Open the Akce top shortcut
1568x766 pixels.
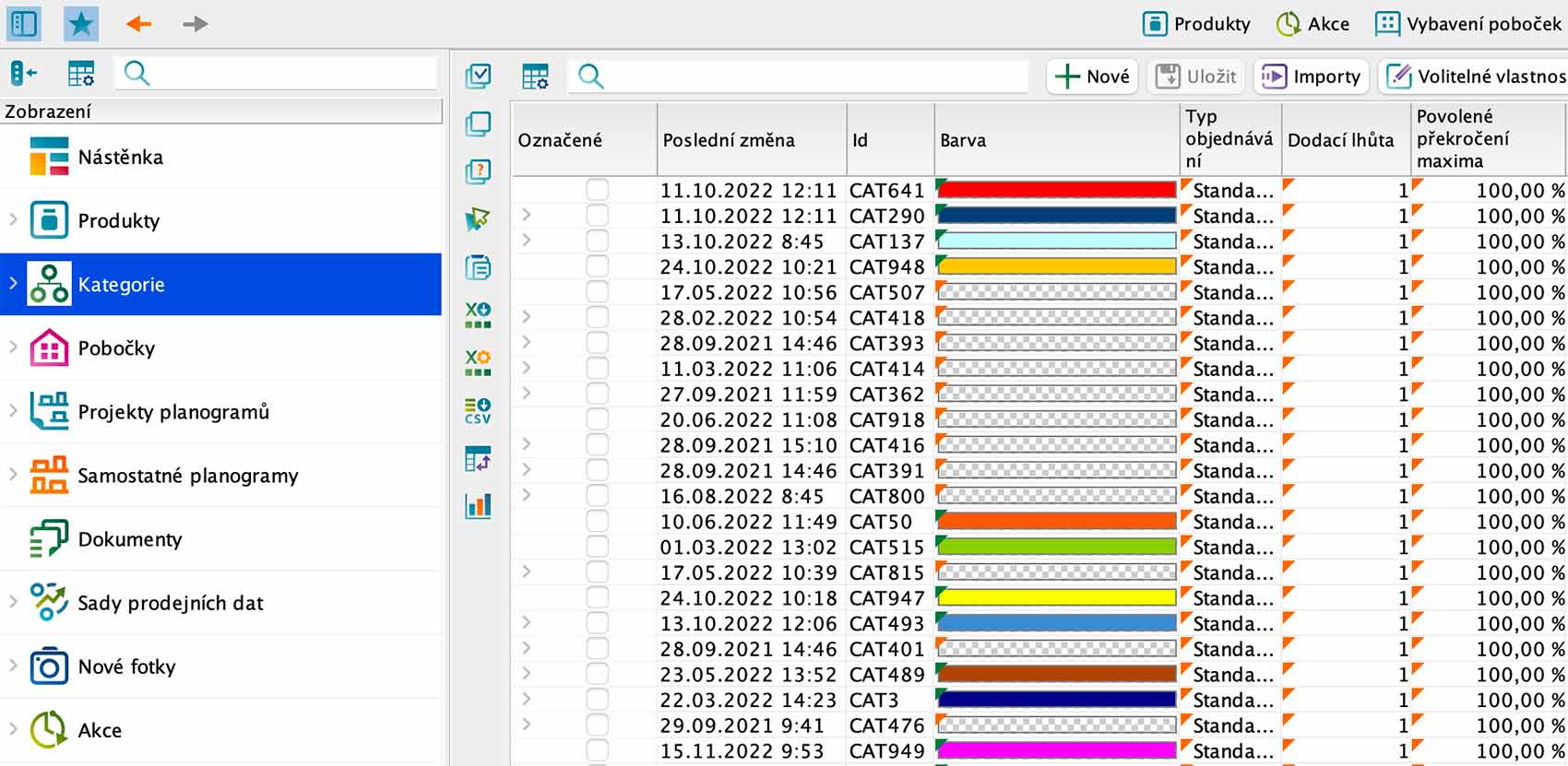(x=1313, y=24)
